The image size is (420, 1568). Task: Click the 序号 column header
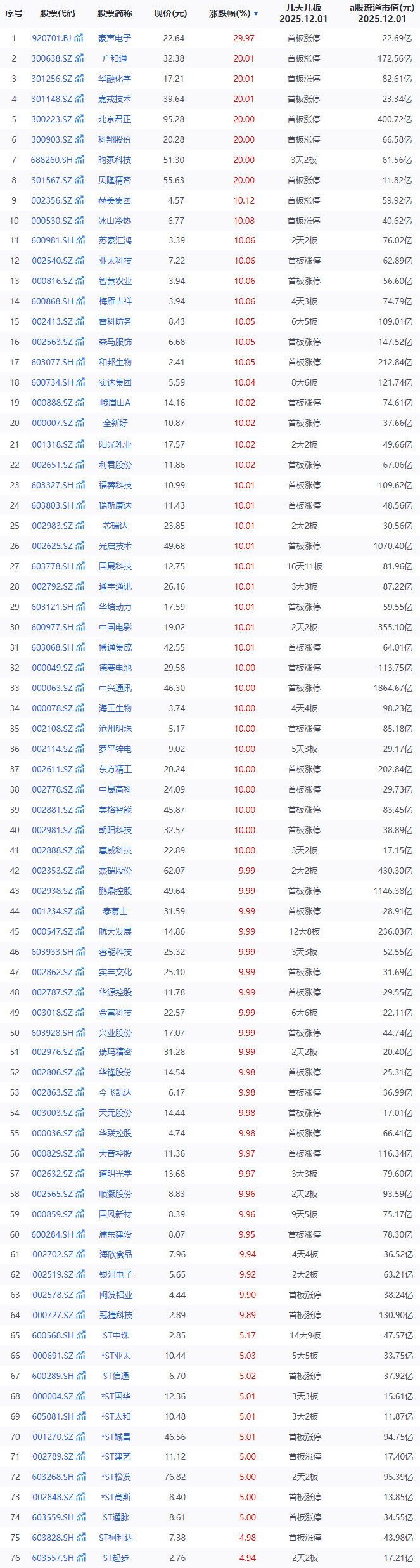click(14, 13)
